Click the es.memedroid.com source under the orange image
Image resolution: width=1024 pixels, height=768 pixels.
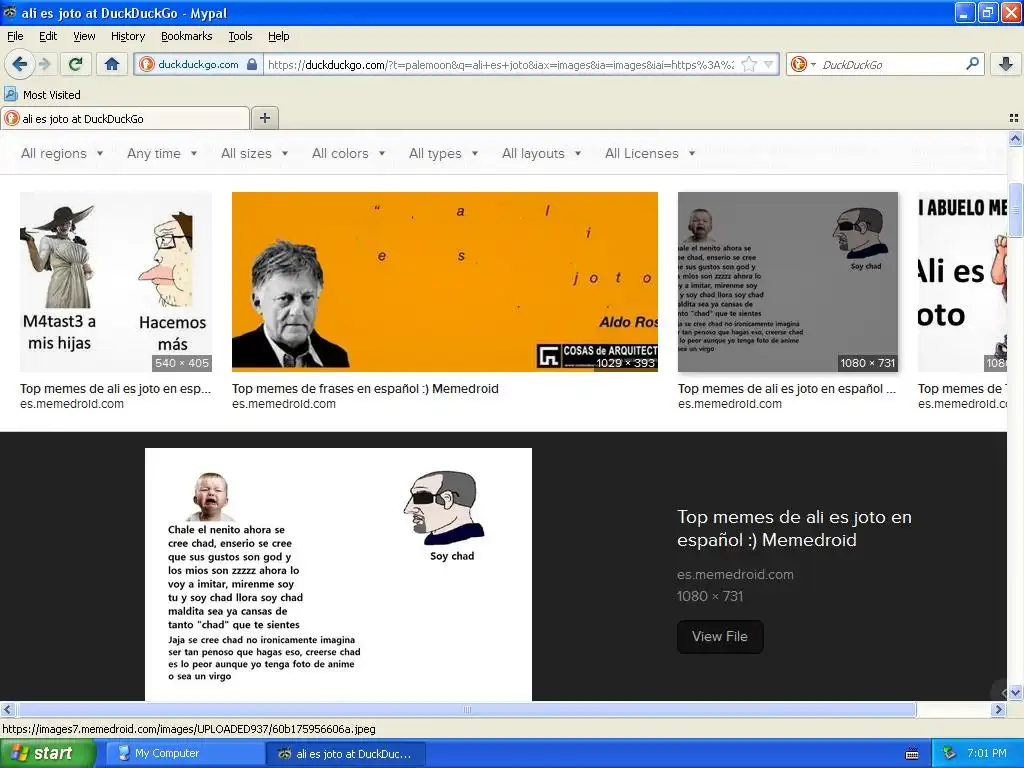pos(283,404)
